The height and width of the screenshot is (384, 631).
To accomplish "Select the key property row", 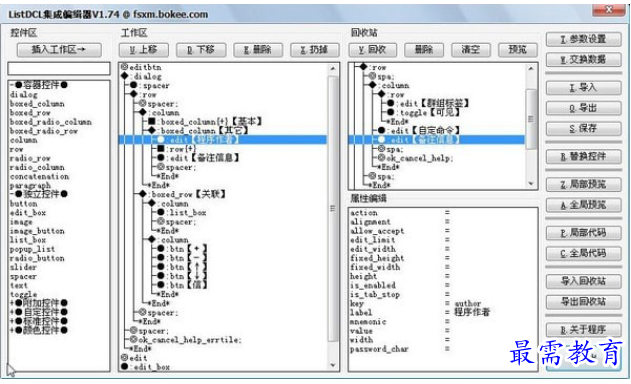I will click(443, 303).
